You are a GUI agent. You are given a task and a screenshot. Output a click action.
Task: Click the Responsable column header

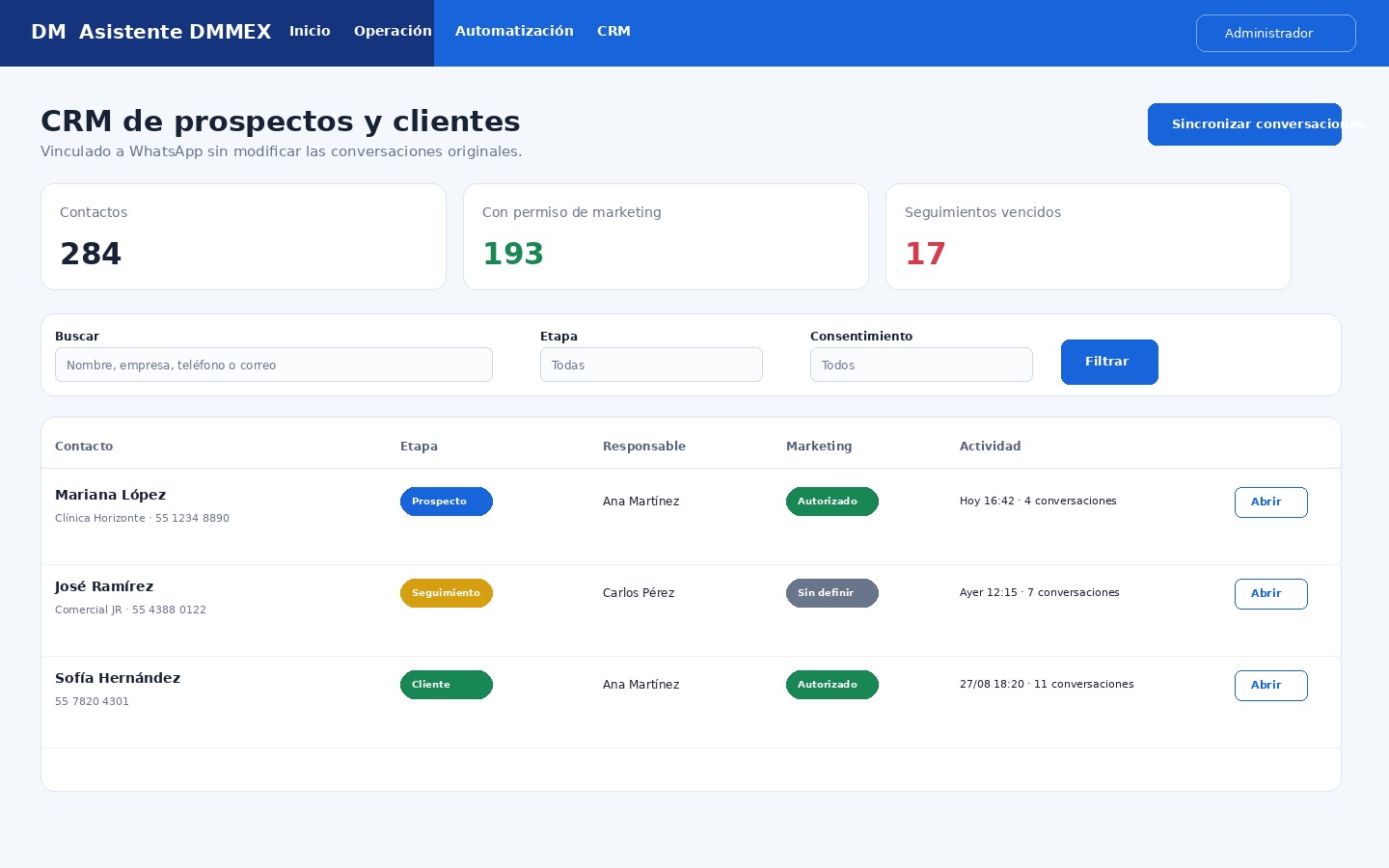point(644,447)
